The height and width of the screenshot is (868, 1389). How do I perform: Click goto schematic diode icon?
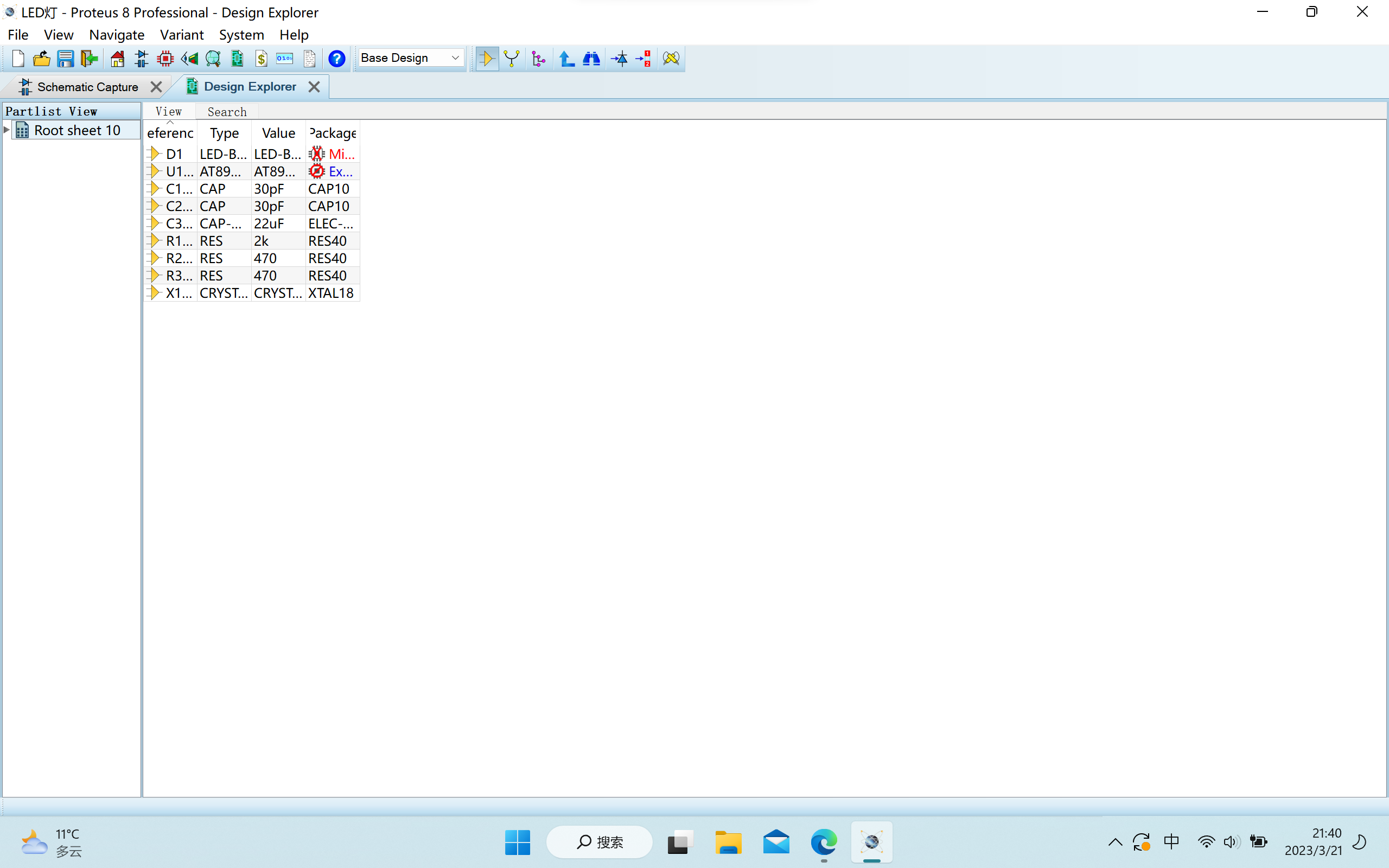click(620, 58)
